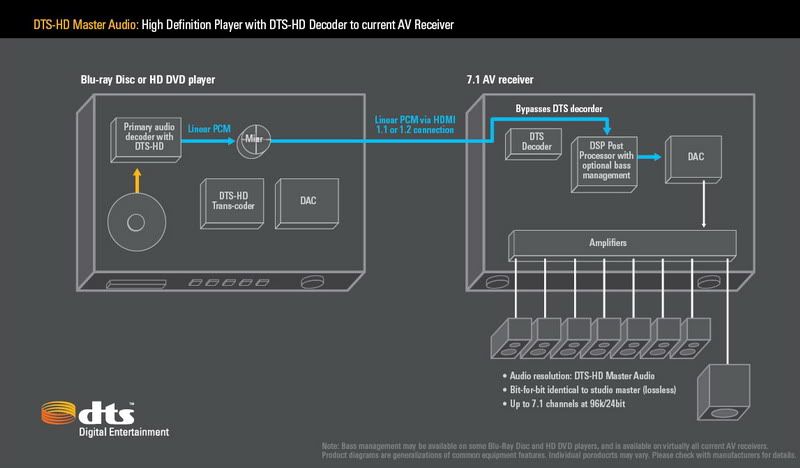Select the DSP Post Processor block

[604, 164]
